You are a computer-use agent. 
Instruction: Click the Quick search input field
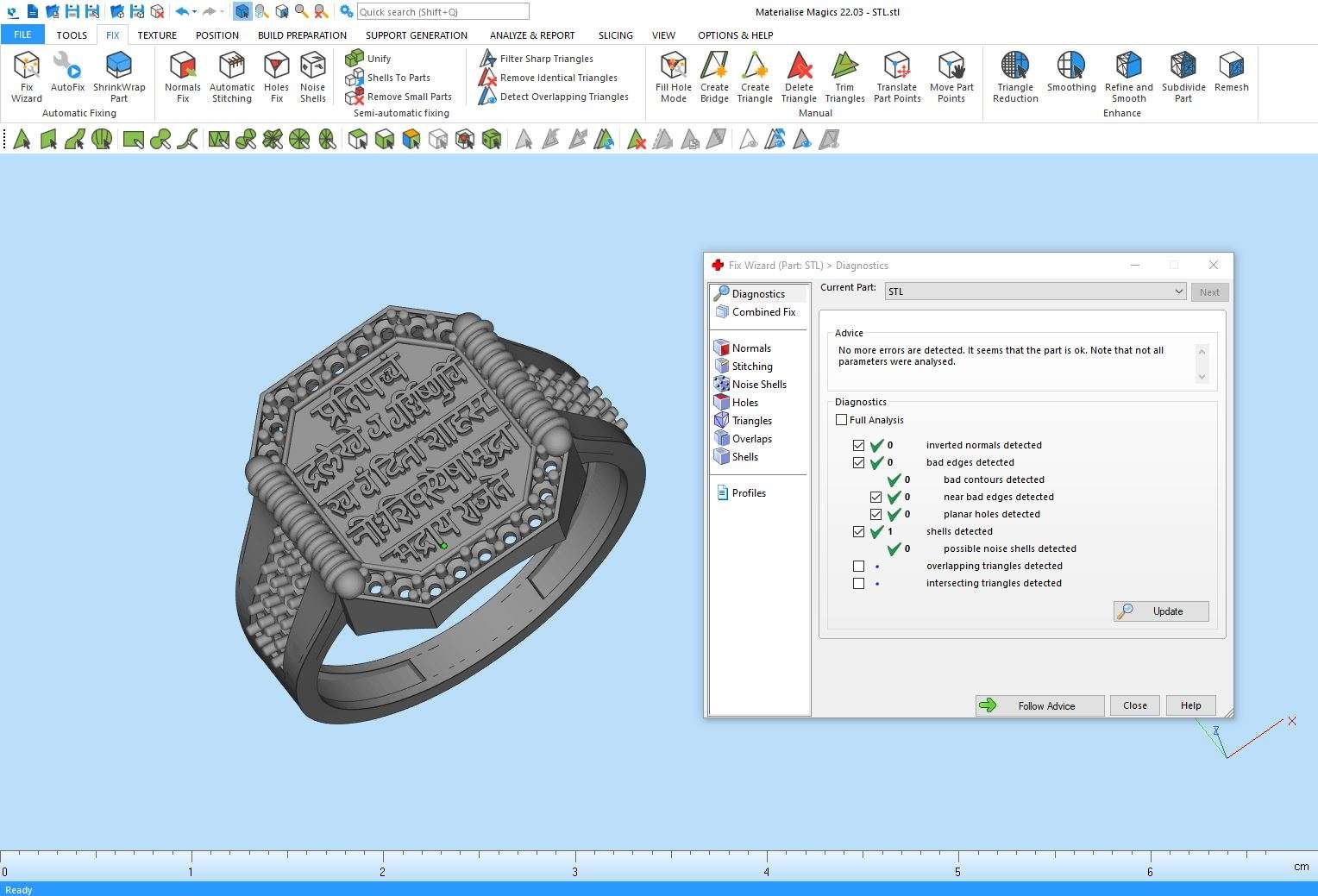click(442, 12)
